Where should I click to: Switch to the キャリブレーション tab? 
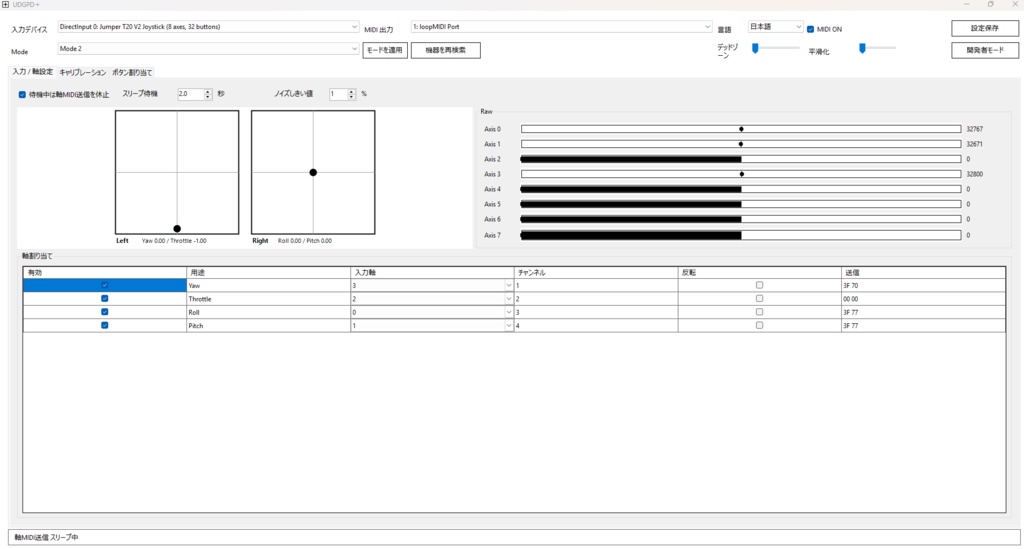(x=82, y=72)
